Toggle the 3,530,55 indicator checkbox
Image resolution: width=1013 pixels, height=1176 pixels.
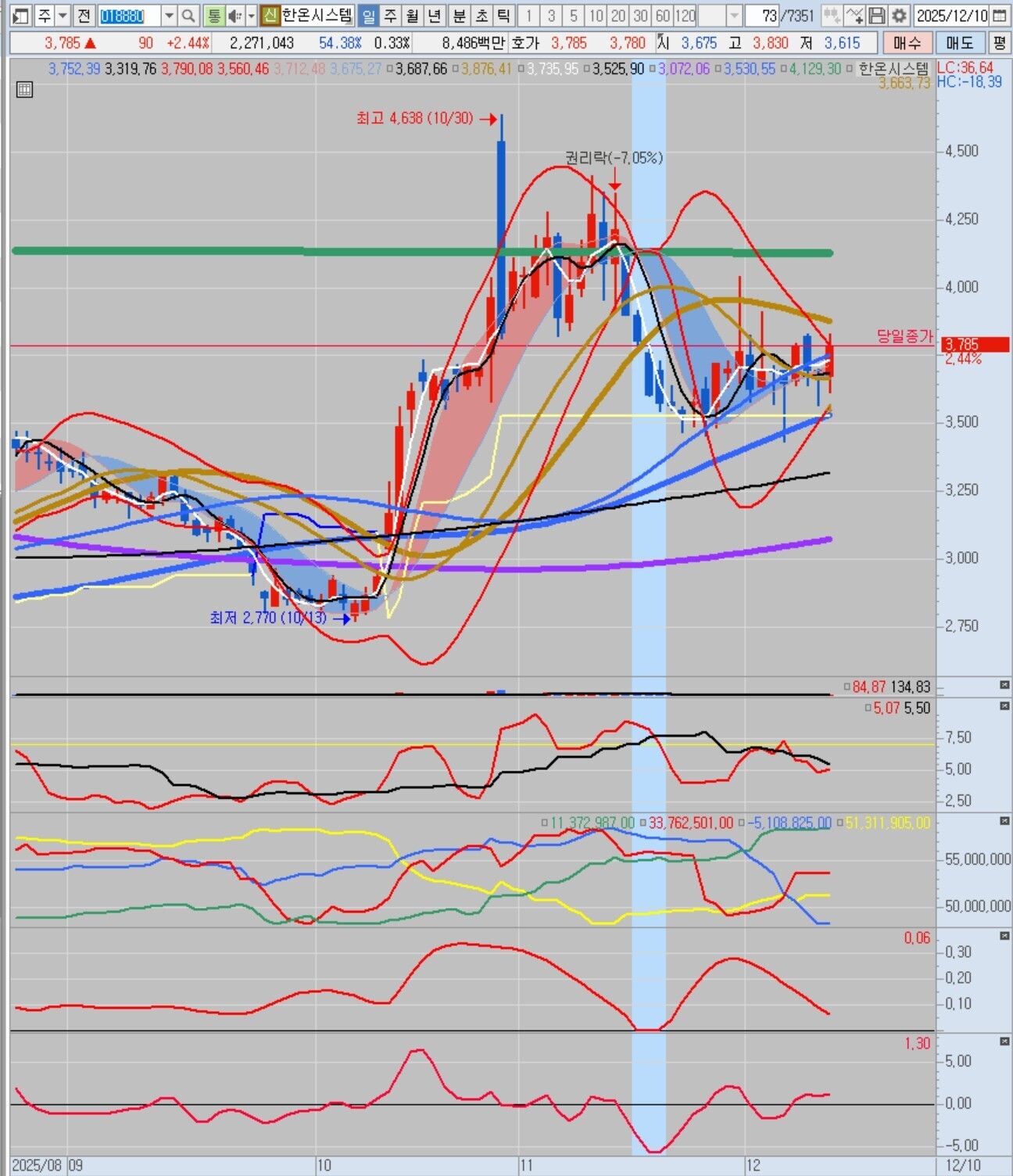pyautogui.click(x=718, y=70)
